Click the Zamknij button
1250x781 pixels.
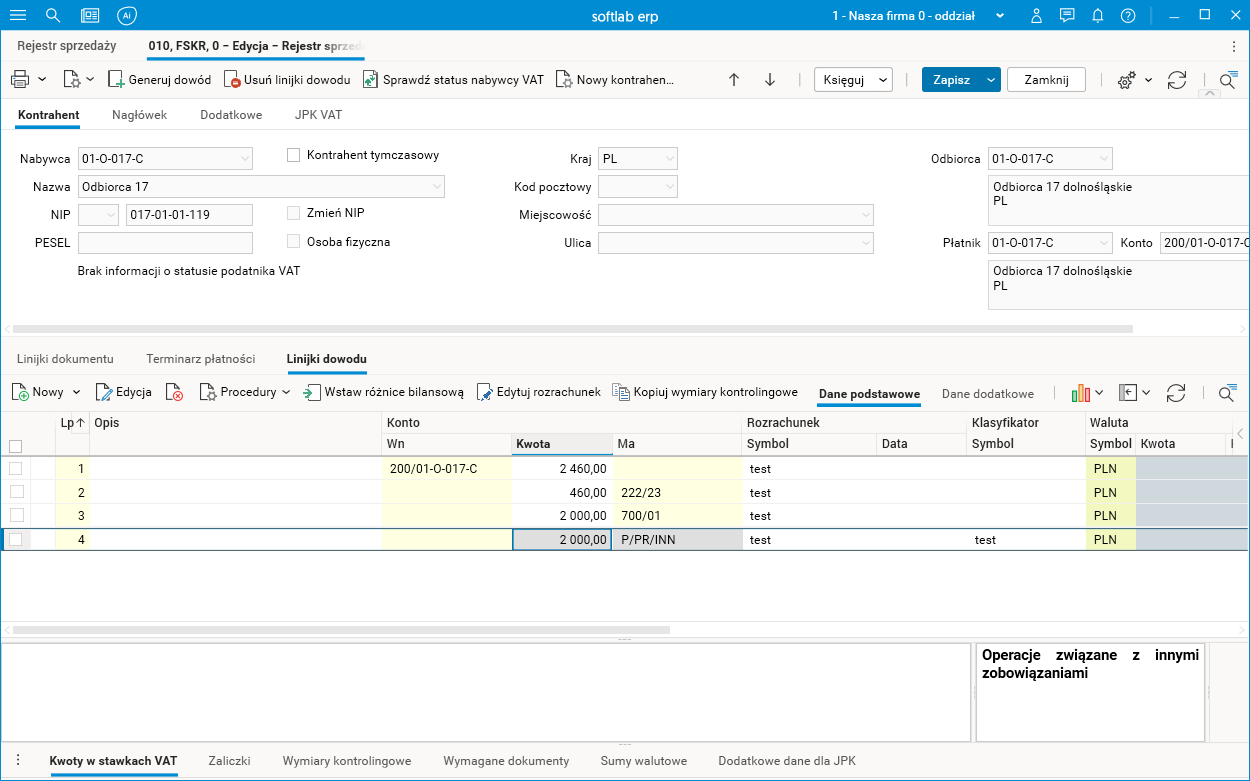(1046, 80)
